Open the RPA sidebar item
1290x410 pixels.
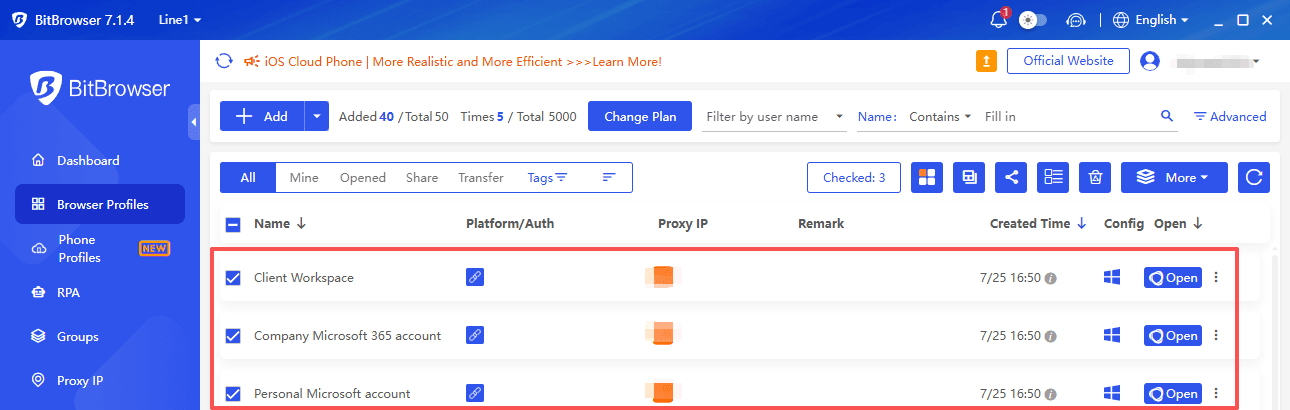click(x=100, y=292)
